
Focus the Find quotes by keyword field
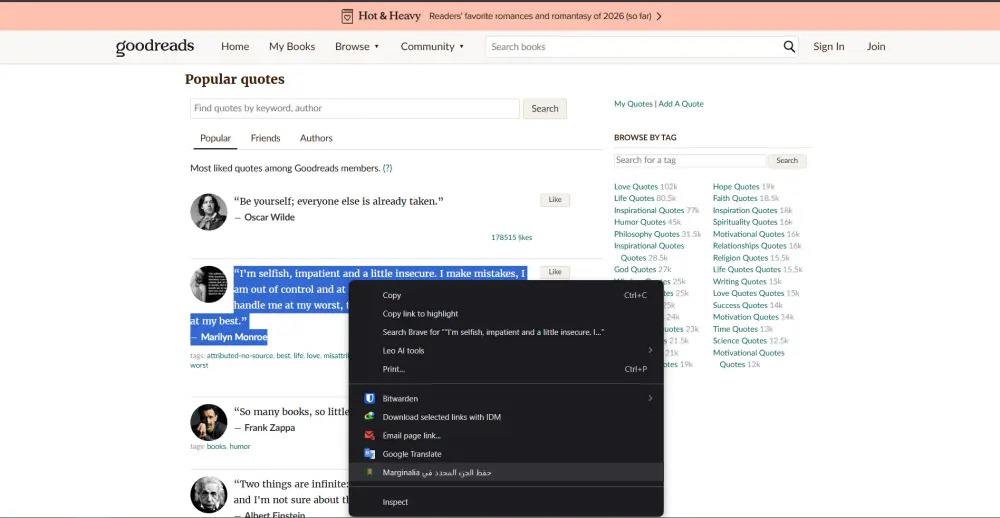tap(355, 108)
